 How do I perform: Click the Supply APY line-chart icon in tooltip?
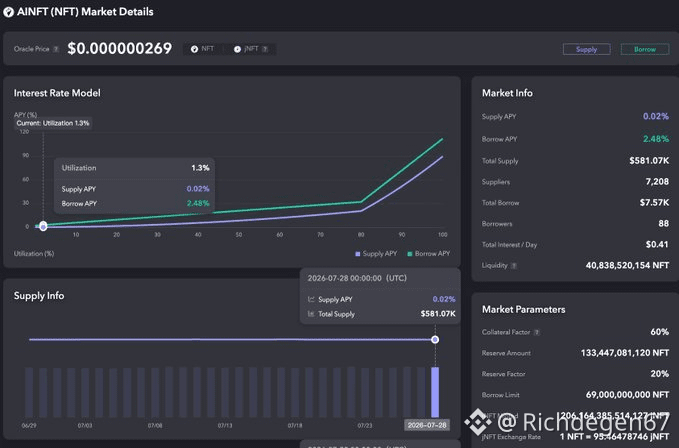pyautogui.click(x=311, y=299)
